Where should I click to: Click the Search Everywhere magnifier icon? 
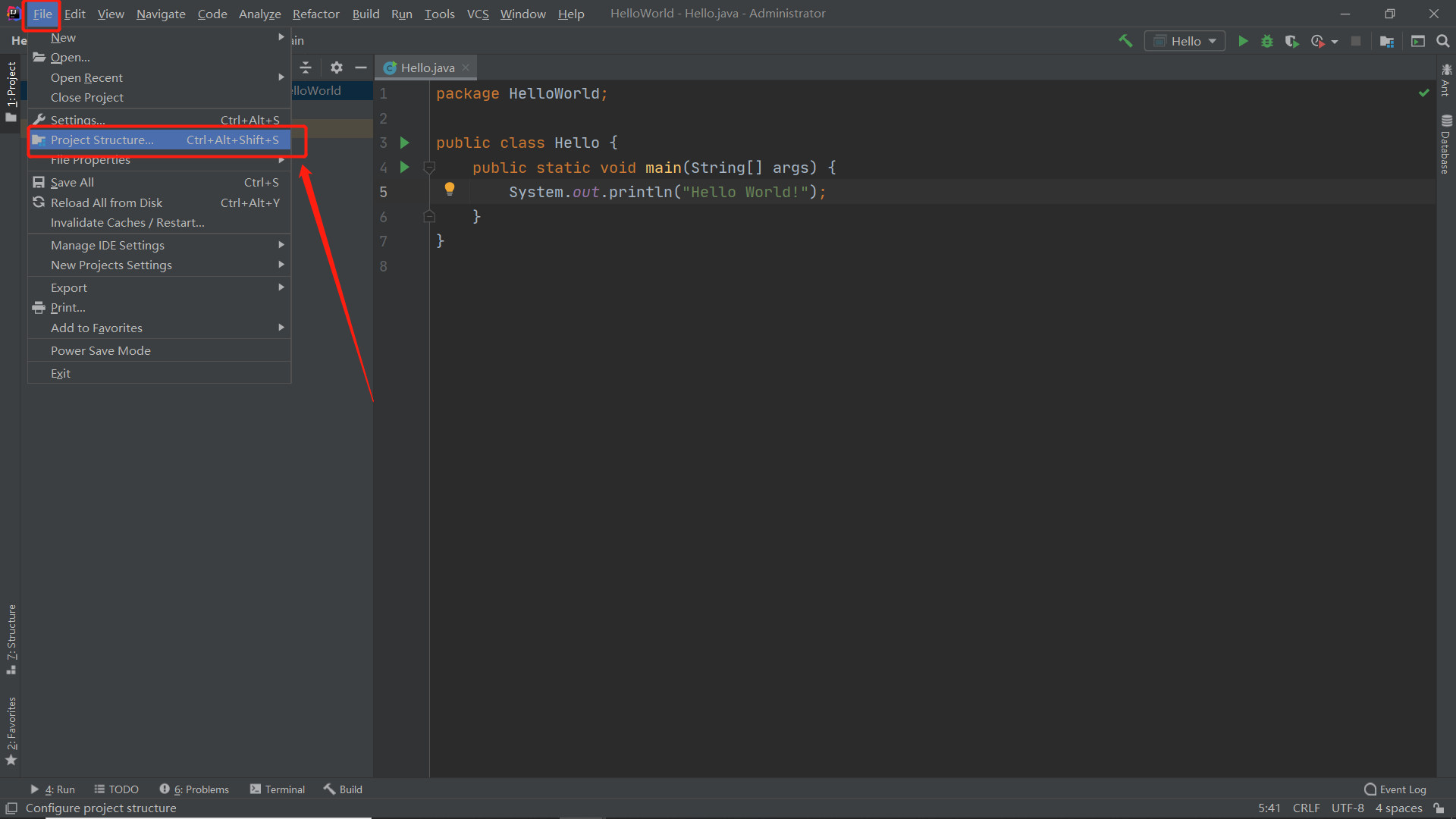click(1443, 41)
